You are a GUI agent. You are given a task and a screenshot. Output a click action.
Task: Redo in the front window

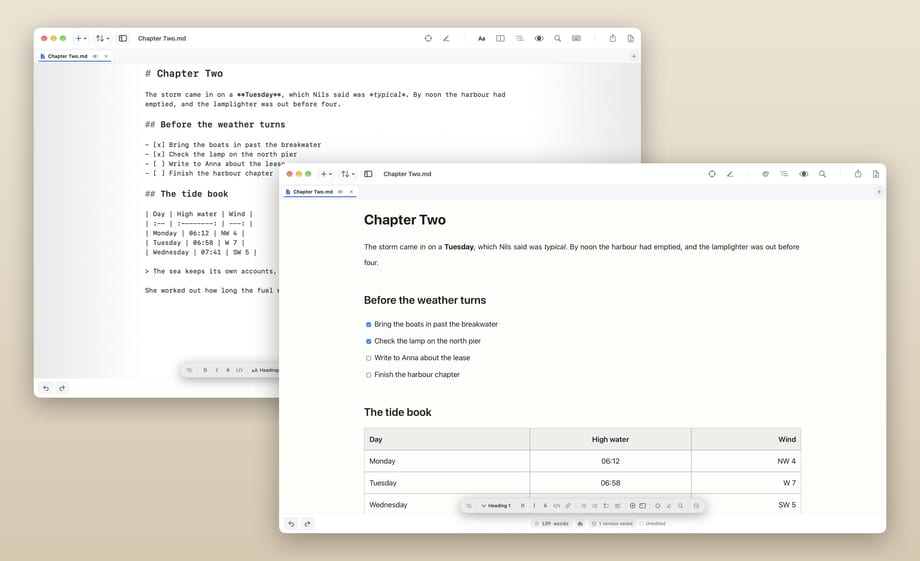[x=307, y=523]
